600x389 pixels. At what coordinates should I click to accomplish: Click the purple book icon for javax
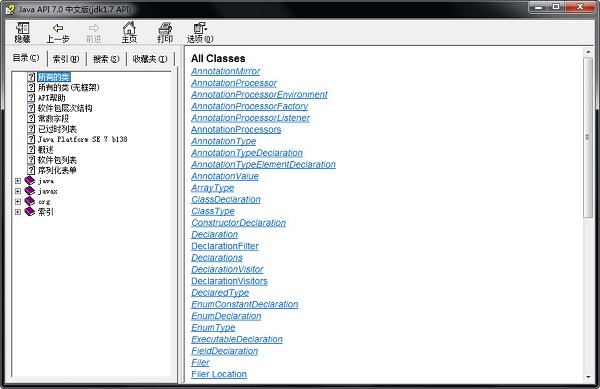pos(29,191)
